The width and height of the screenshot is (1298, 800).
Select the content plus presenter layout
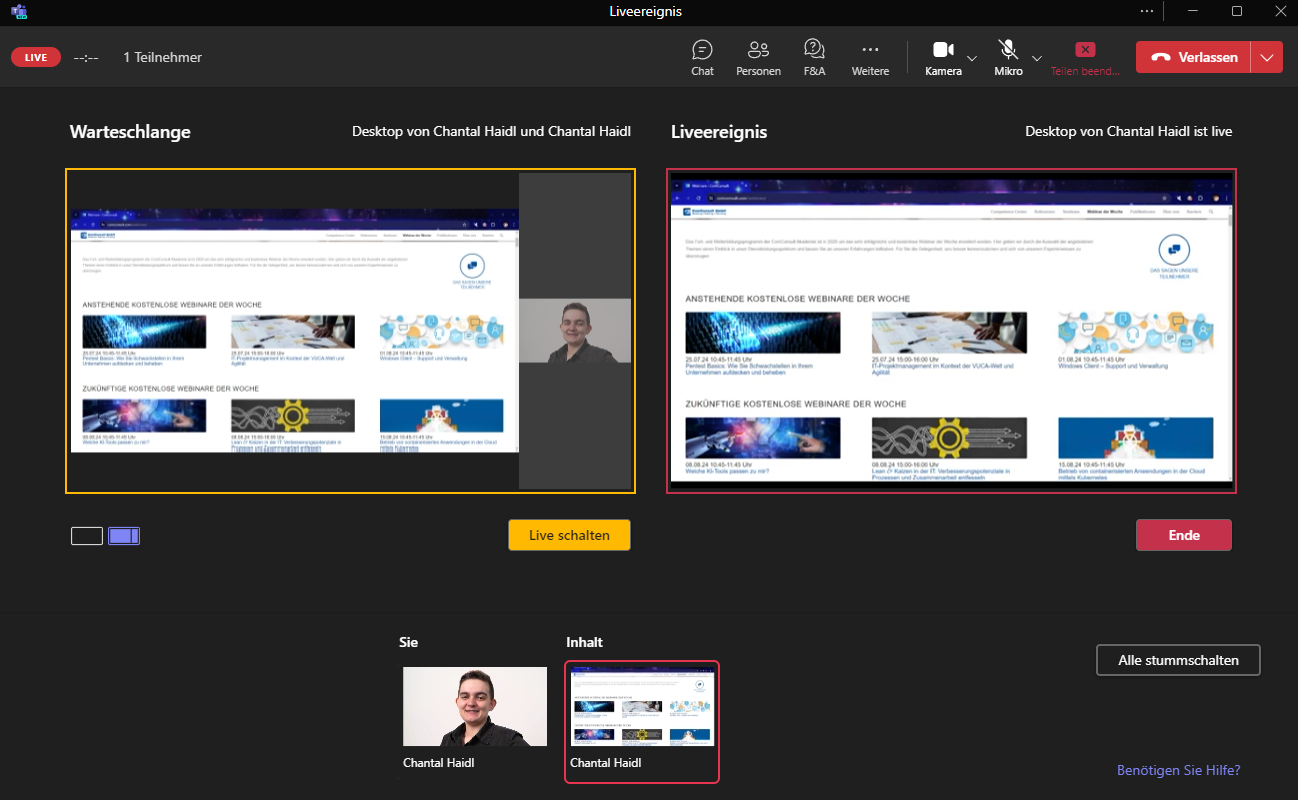point(124,536)
